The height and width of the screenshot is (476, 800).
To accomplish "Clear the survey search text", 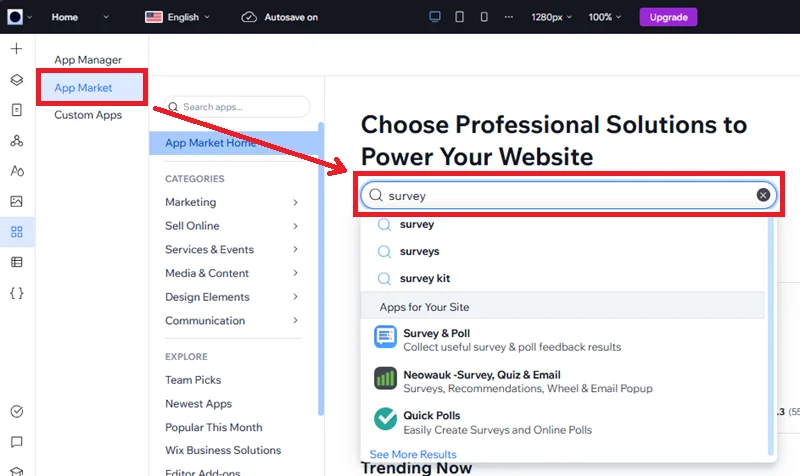I will pos(763,195).
